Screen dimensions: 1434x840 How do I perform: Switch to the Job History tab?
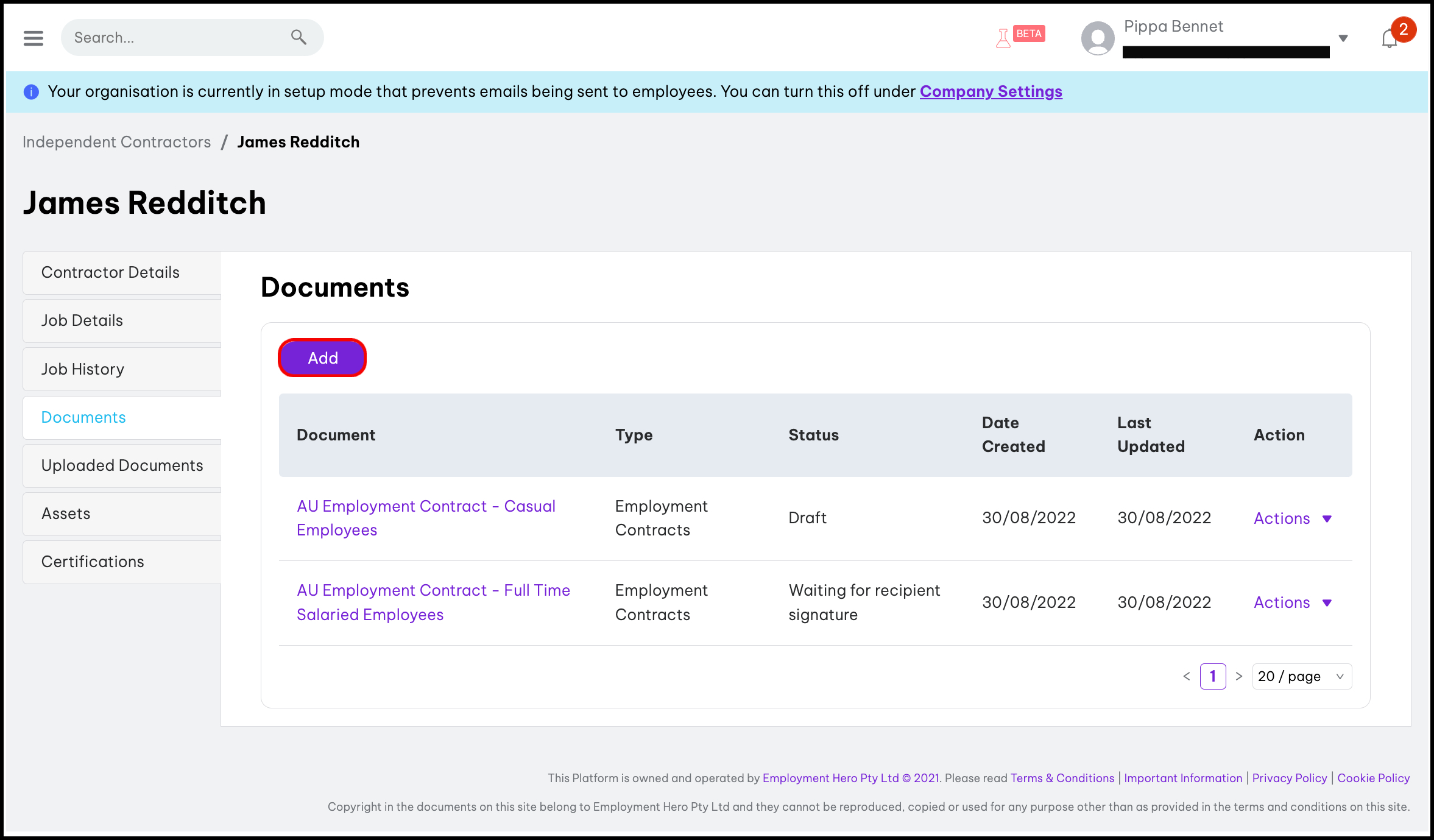(x=83, y=369)
